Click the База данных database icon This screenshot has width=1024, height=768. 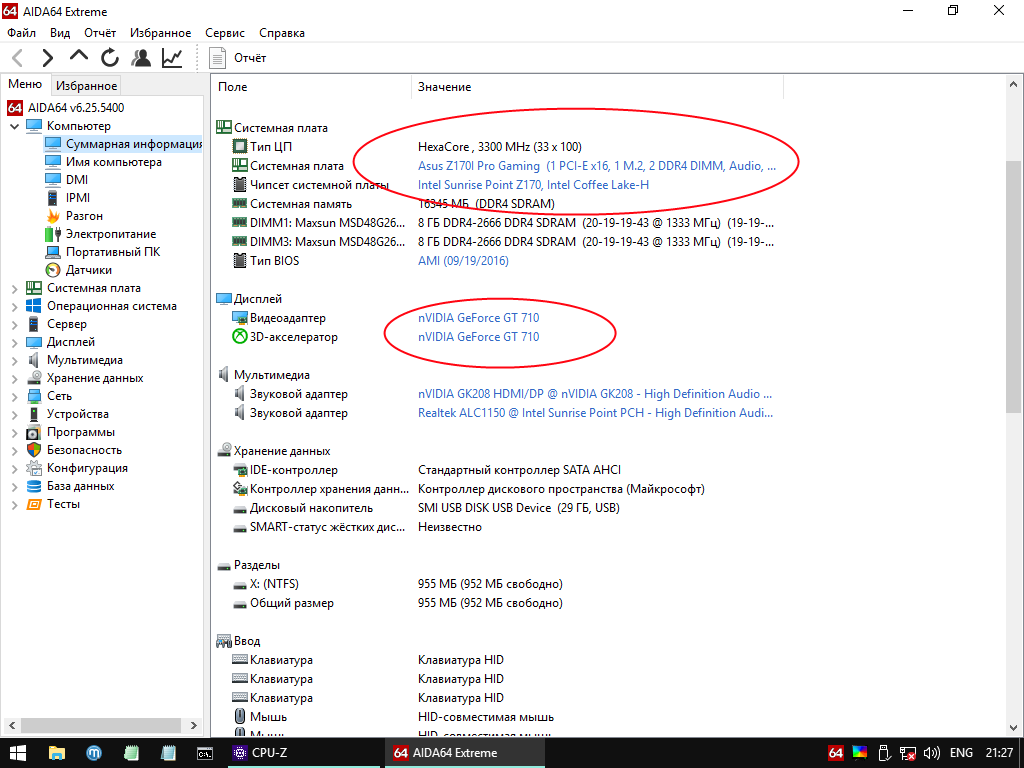click(33, 487)
